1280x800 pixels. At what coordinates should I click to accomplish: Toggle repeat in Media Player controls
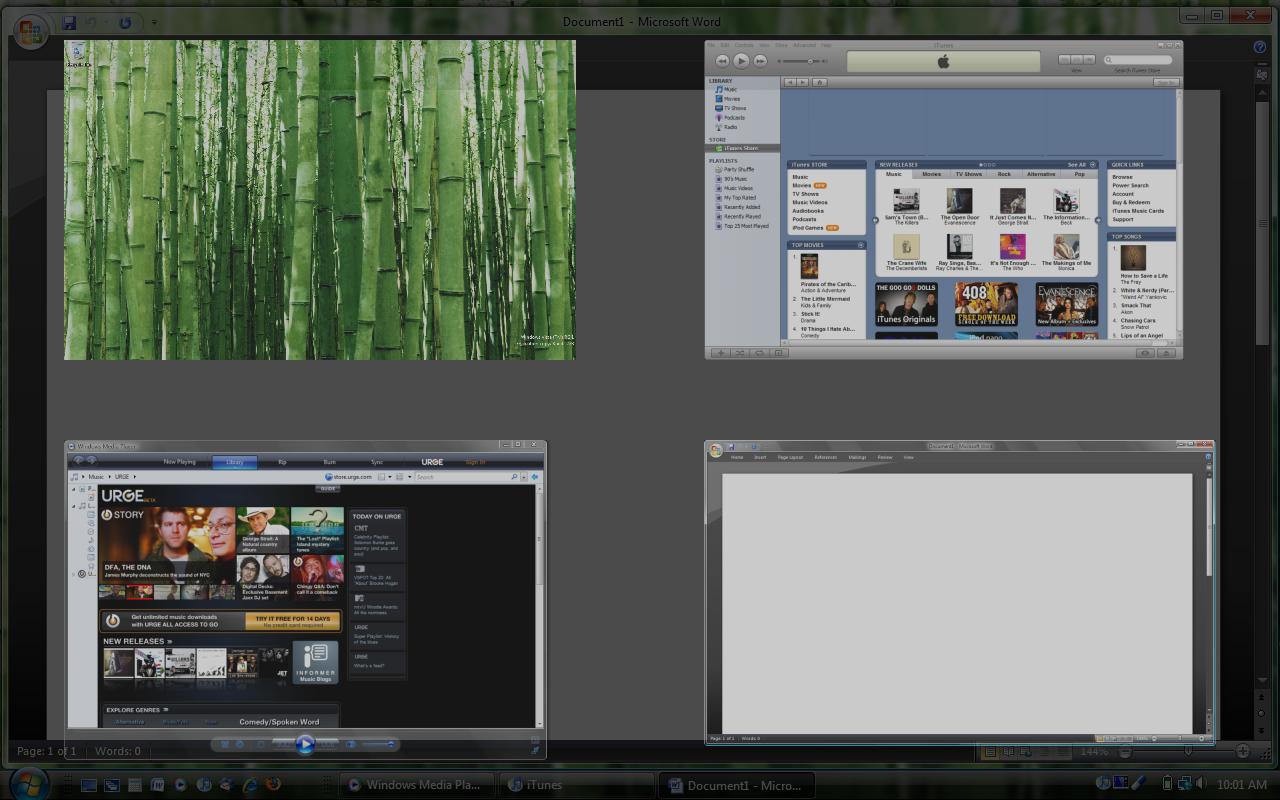click(240, 744)
